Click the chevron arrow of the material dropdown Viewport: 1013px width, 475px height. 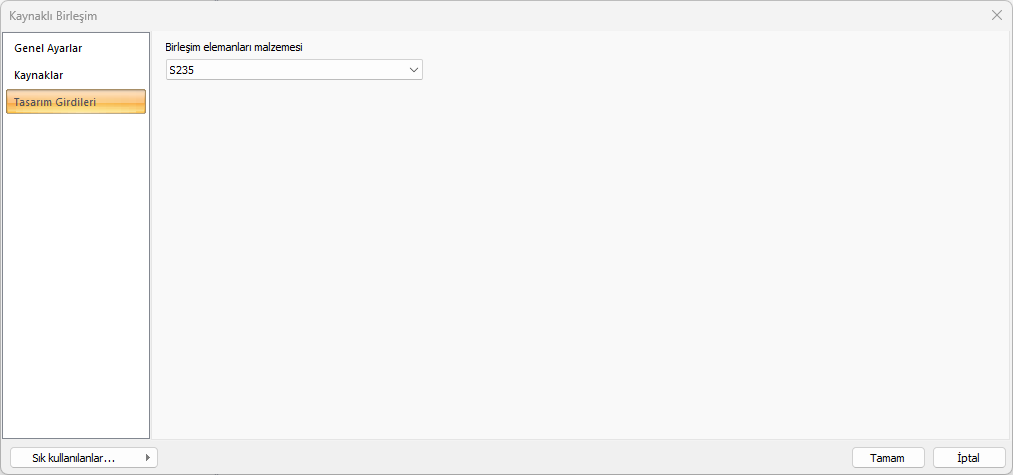414,70
